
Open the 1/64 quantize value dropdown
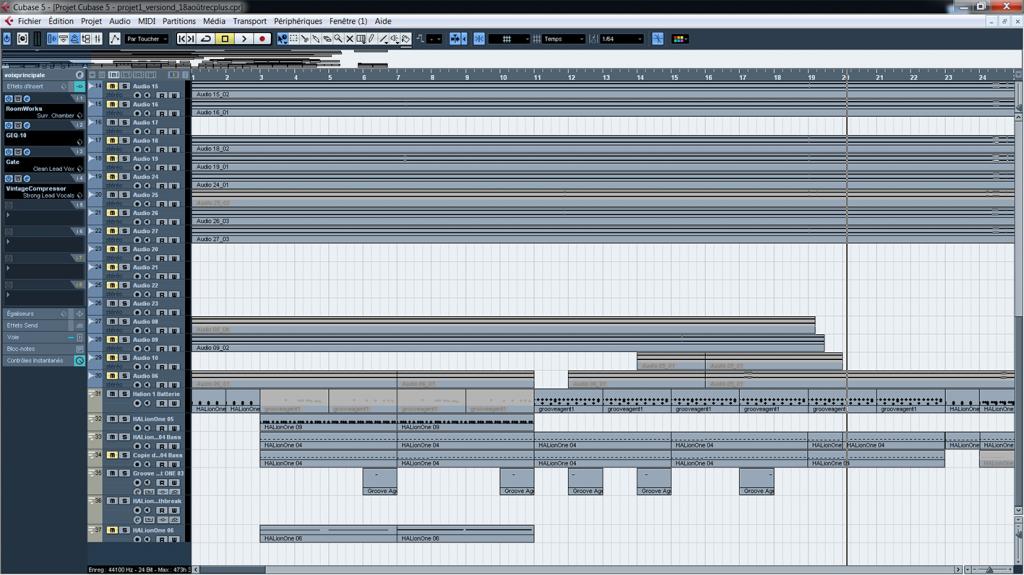click(622, 39)
